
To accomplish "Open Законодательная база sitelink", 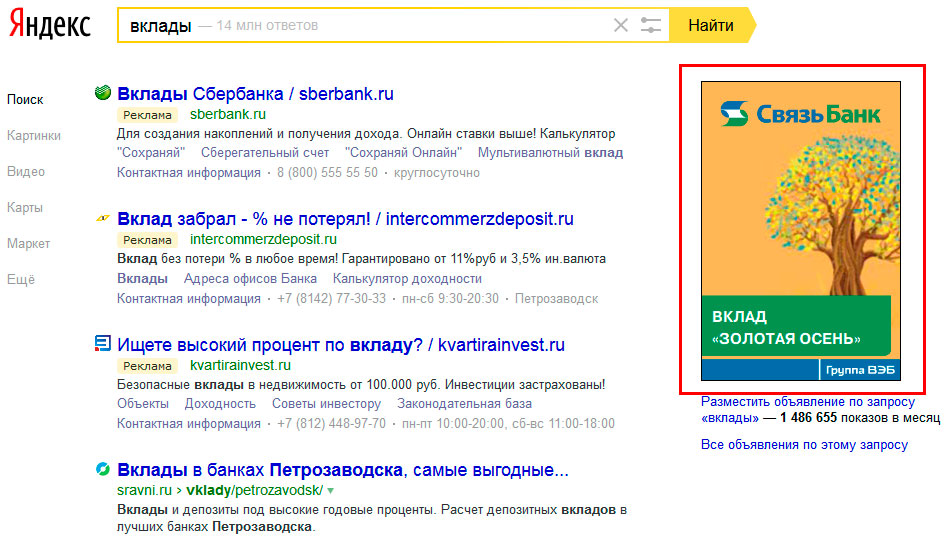I will [x=465, y=404].
